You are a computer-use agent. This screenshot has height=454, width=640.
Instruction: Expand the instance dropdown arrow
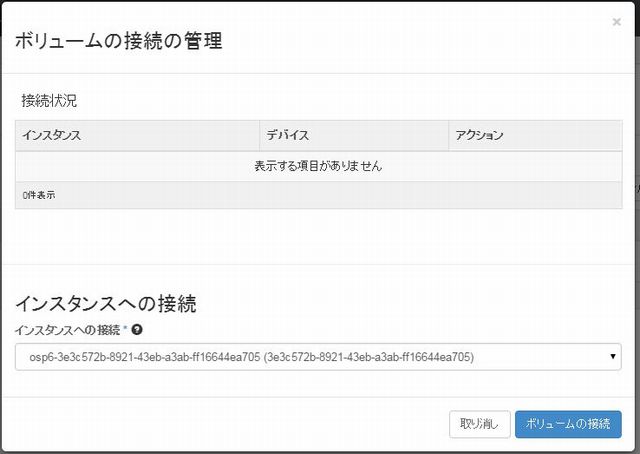612,356
